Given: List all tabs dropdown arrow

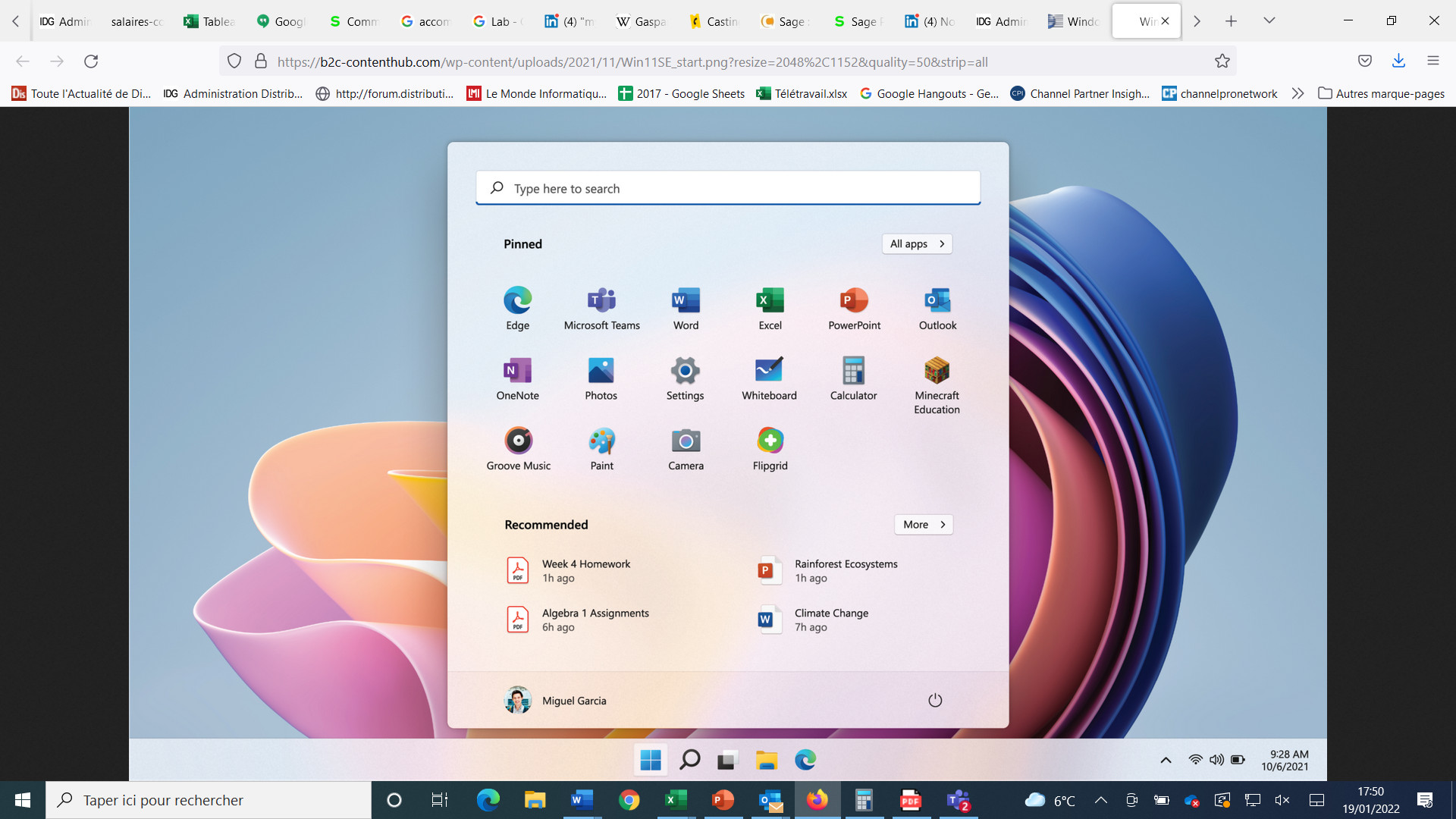Looking at the screenshot, I should [x=1269, y=21].
